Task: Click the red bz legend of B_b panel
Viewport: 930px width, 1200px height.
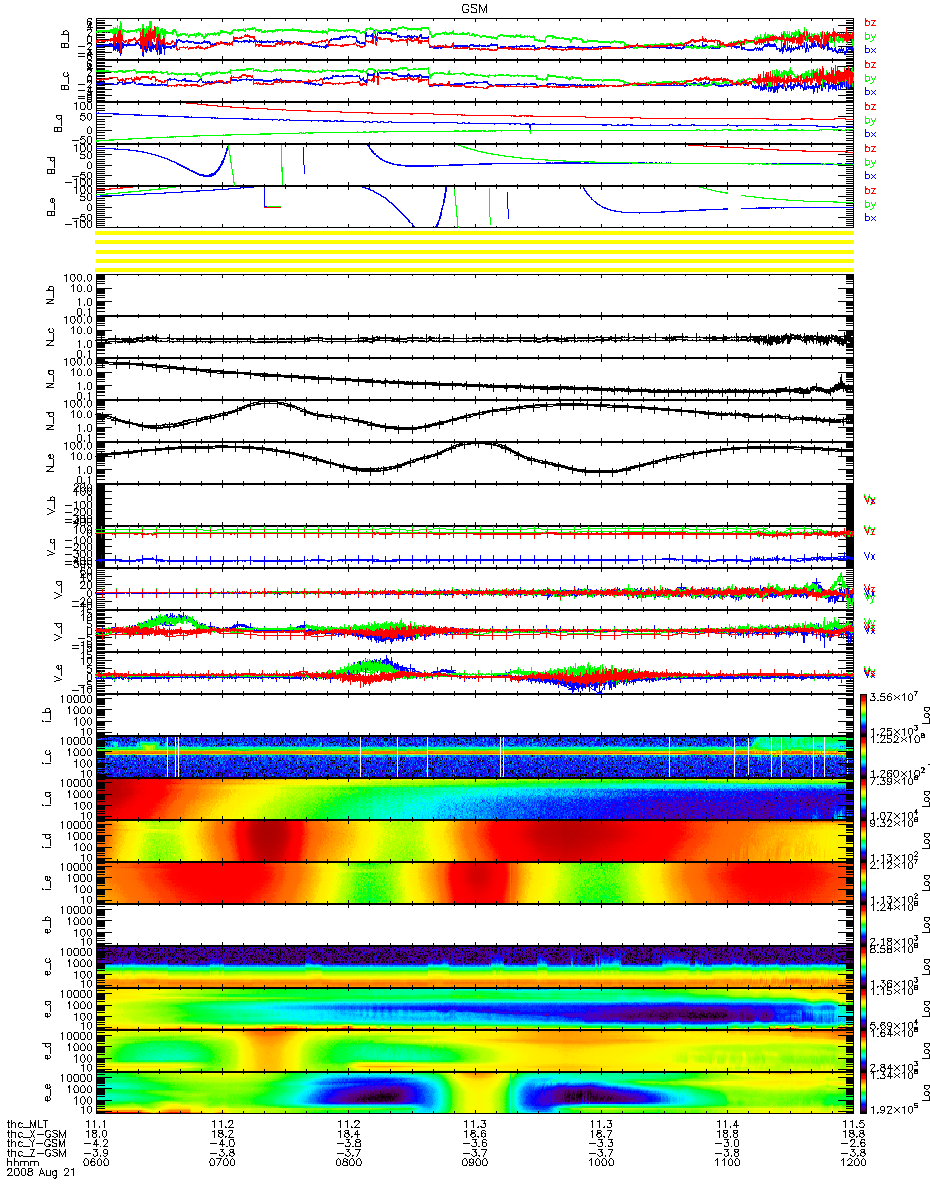Action: (x=870, y=23)
